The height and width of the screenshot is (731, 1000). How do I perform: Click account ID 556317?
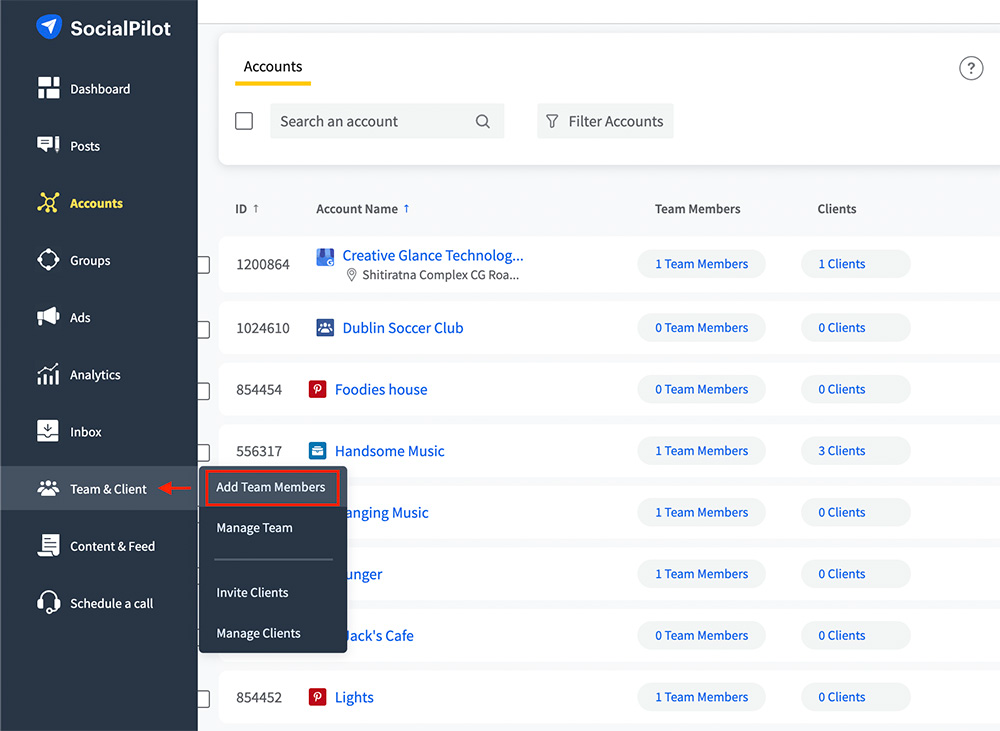[259, 452]
